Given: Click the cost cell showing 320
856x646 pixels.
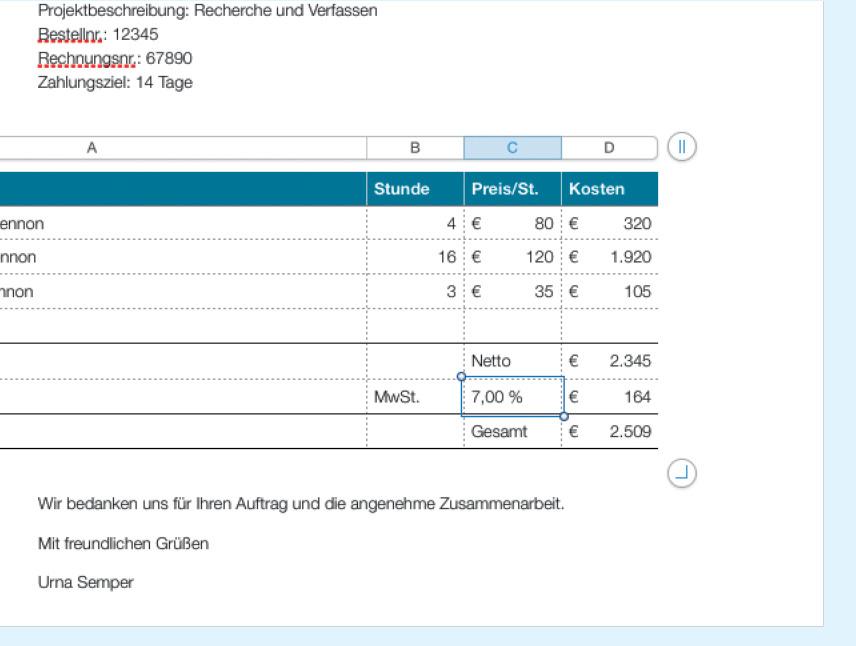Looking at the screenshot, I should (x=610, y=223).
